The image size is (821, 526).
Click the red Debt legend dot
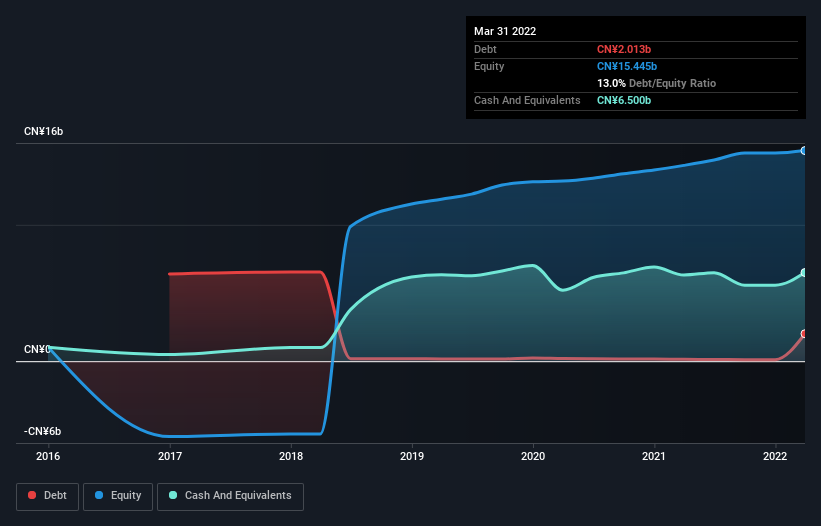(32, 495)
